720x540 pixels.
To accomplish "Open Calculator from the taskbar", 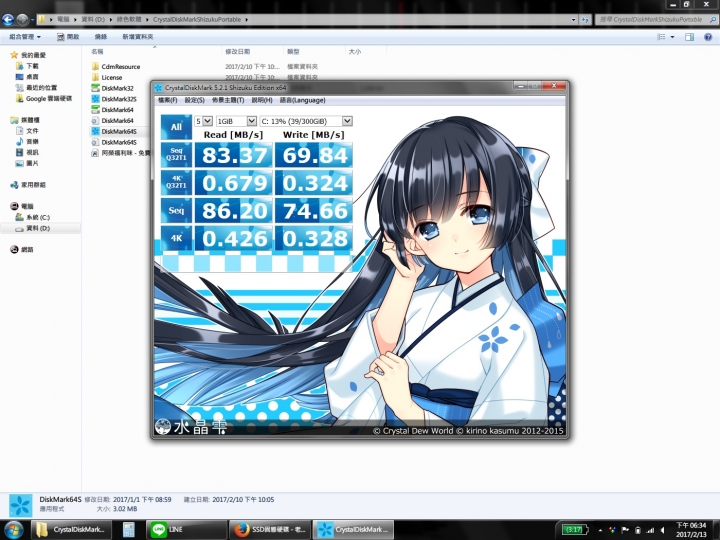I will click(129, 529).
